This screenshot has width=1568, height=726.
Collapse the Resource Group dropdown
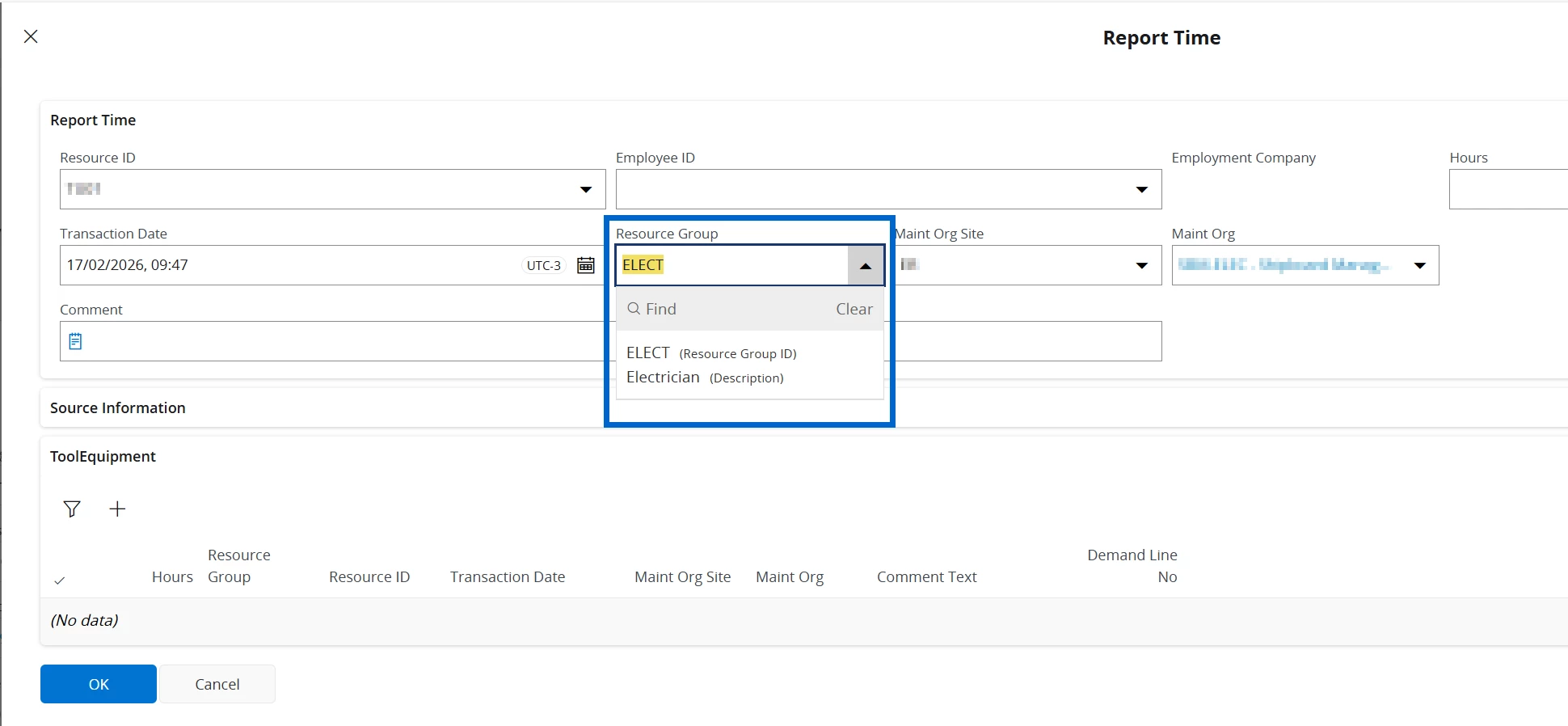click(866, 266)
